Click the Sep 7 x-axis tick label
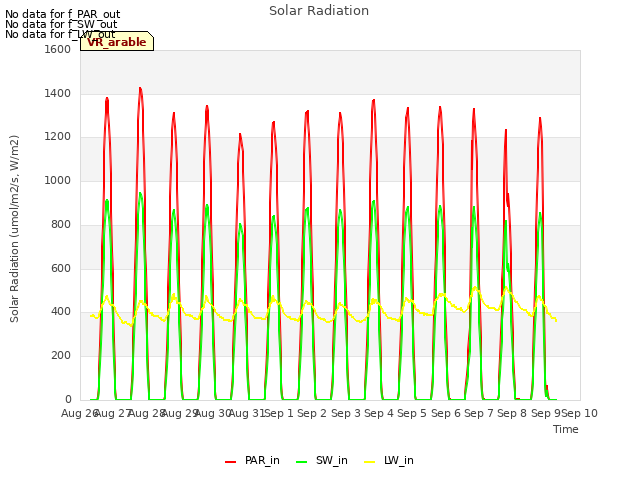Screen dimensions: 640x480 click(479, 413)
